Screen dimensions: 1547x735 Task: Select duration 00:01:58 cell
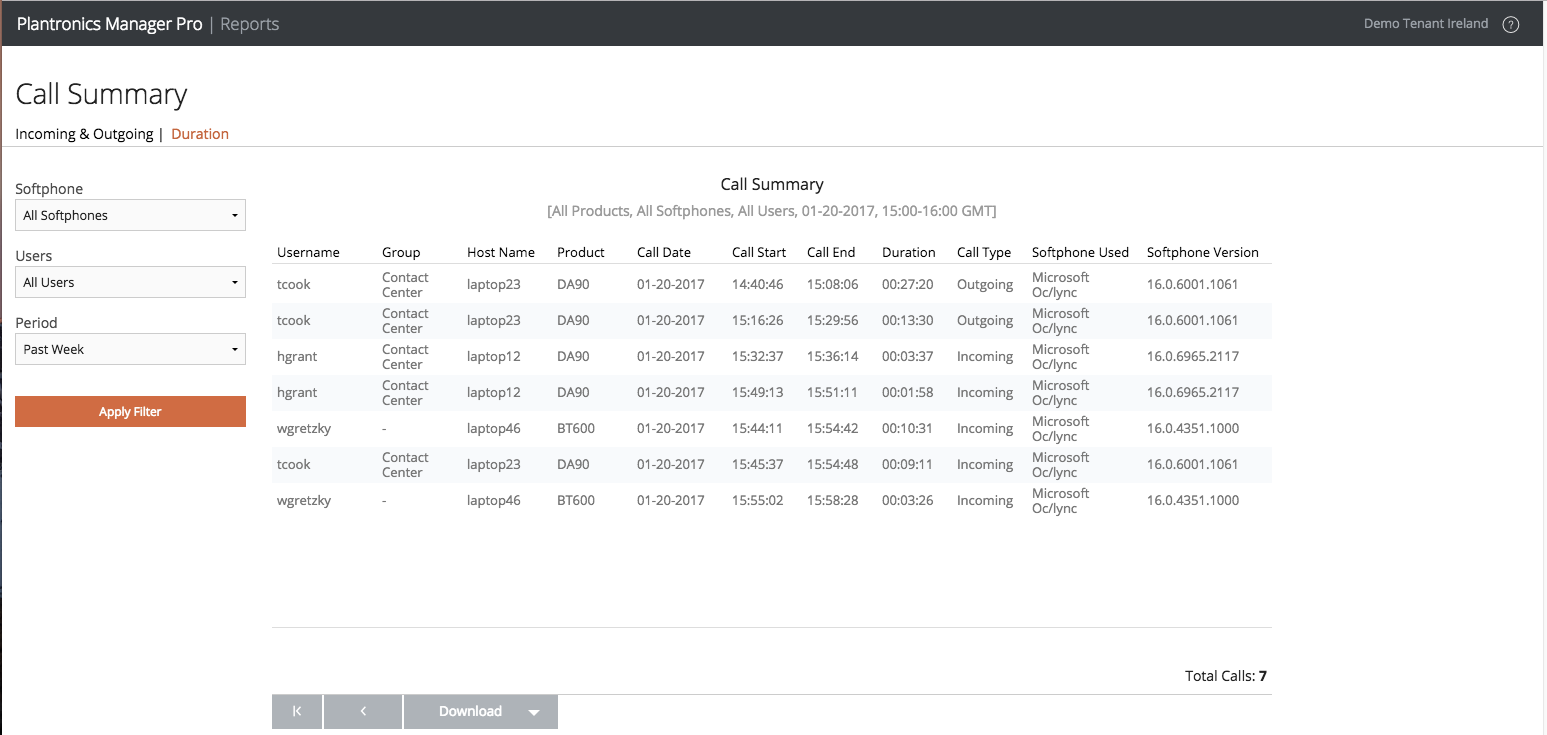click(908, 392)
